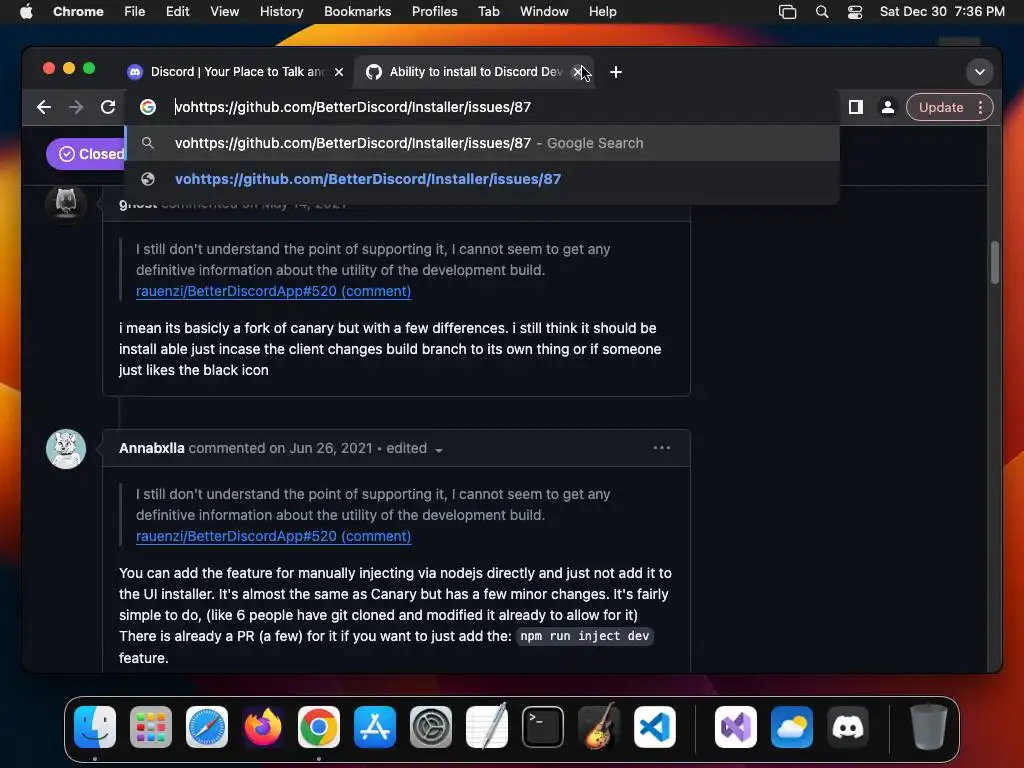This screenshot has height=768, width=1024.
Task: Open the Annabxlla username link
Action: (x=152, y=448)
